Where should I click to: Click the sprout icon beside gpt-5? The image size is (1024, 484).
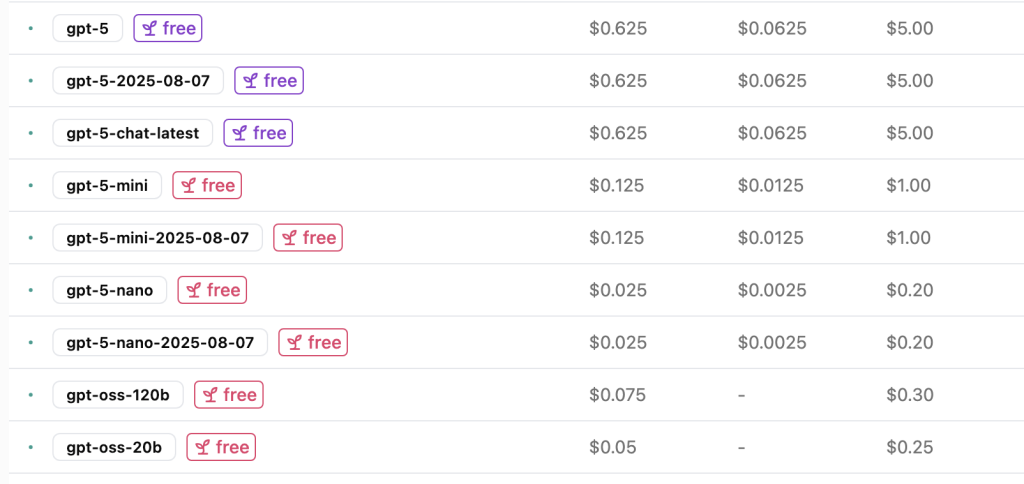click(149, 29)
